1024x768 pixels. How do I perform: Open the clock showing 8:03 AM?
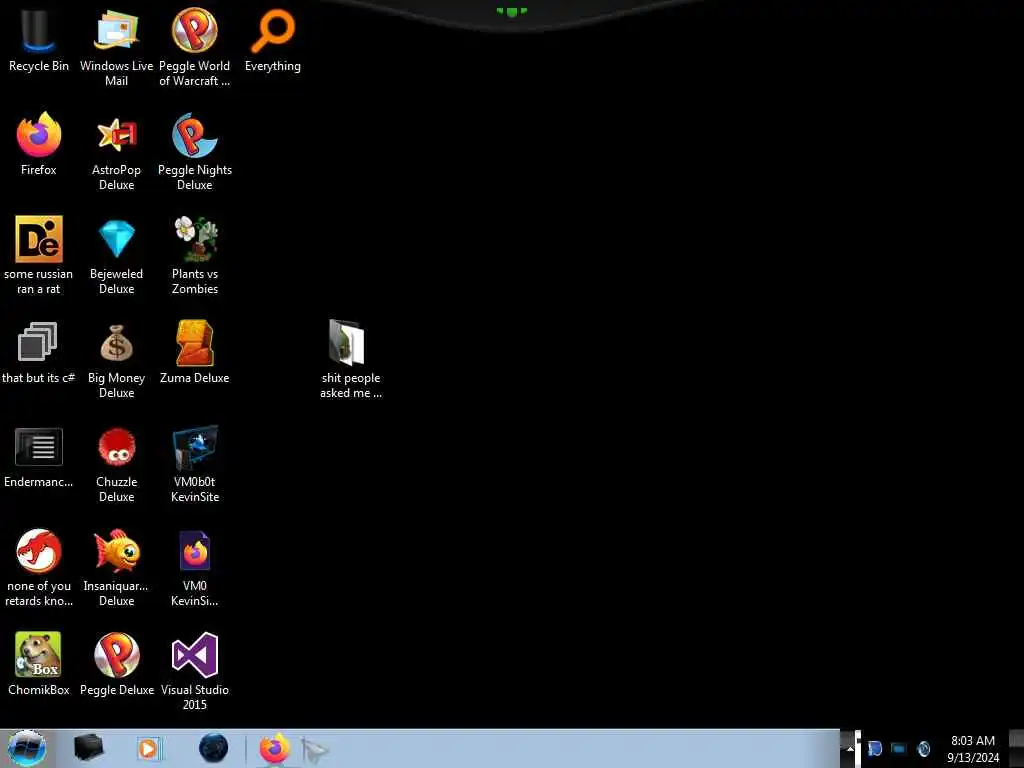[972, 749]
